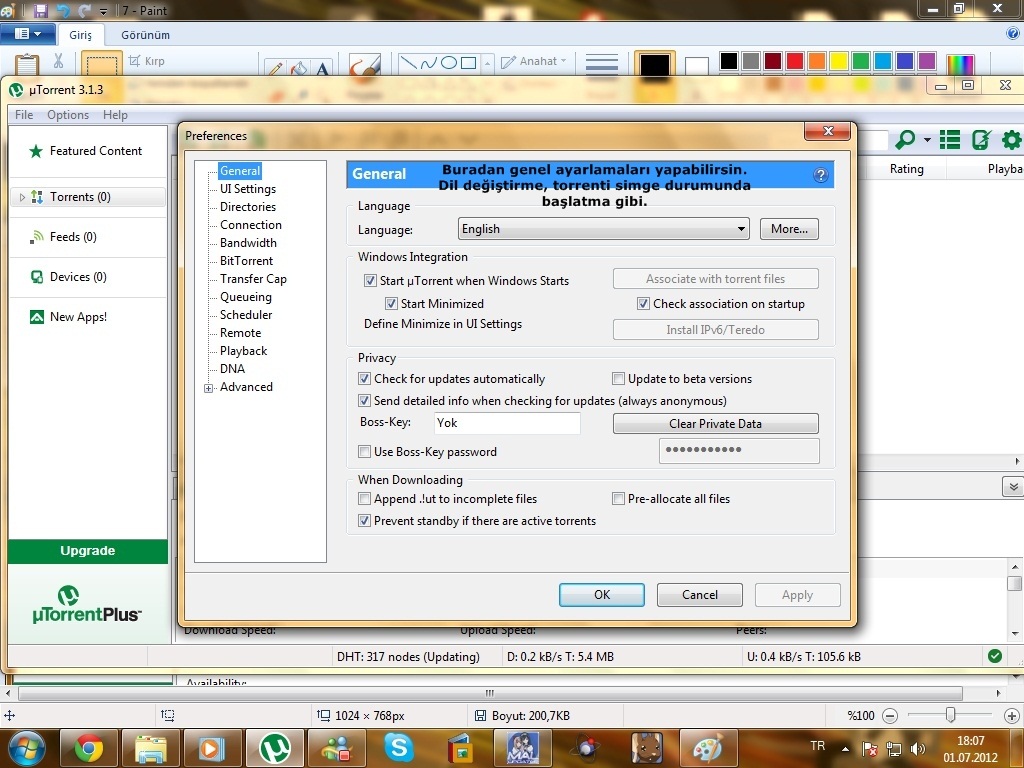Viewport: 1024px width, 768px height.
Task: Choose the line shape in Paint
Action: (409, 63)
